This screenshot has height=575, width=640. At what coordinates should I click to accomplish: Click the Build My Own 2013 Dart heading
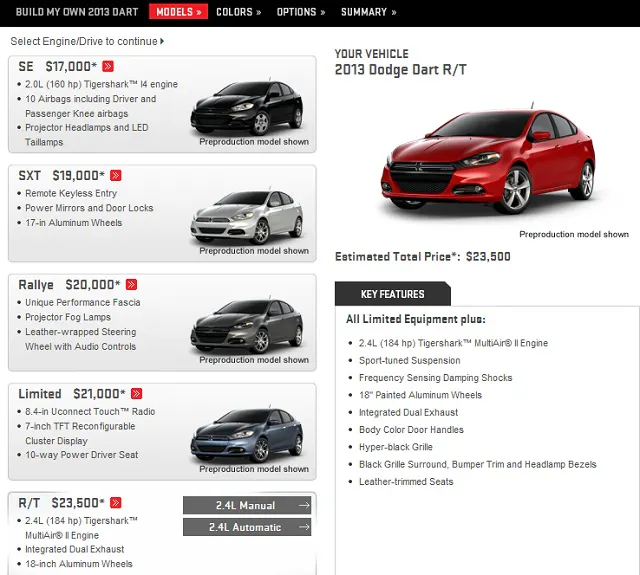[72, 12]
